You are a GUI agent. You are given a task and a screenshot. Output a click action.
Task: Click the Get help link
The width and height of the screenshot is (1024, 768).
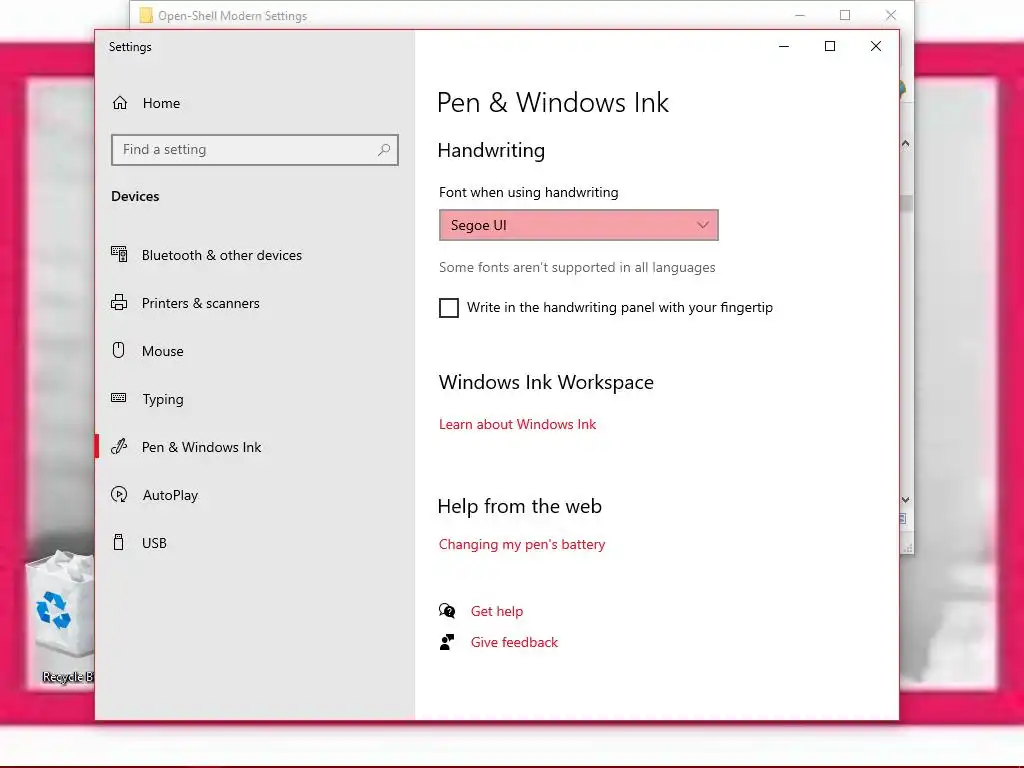497,611
